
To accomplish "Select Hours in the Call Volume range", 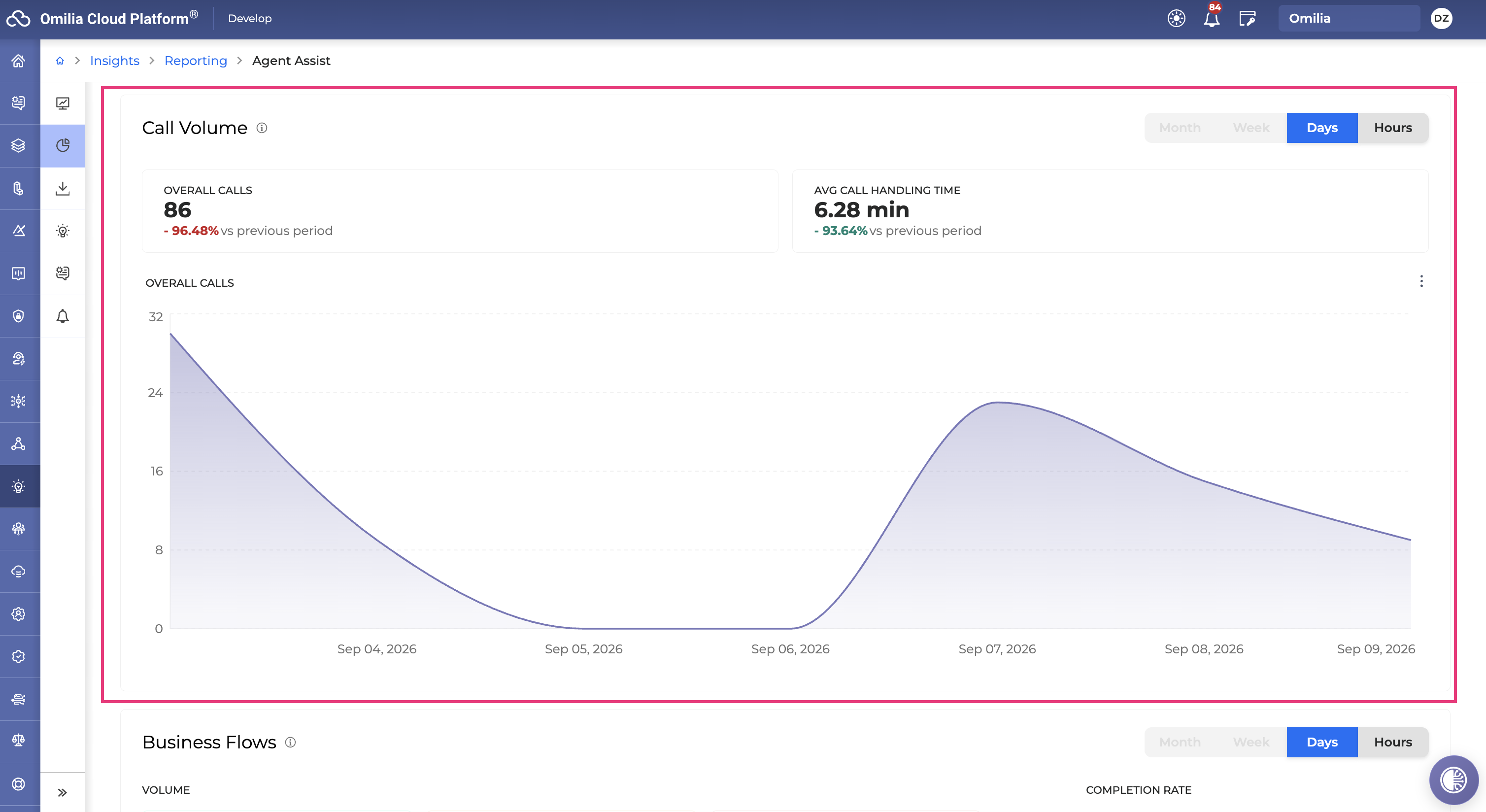I will pyautogui.click(x=1392, y=128).
